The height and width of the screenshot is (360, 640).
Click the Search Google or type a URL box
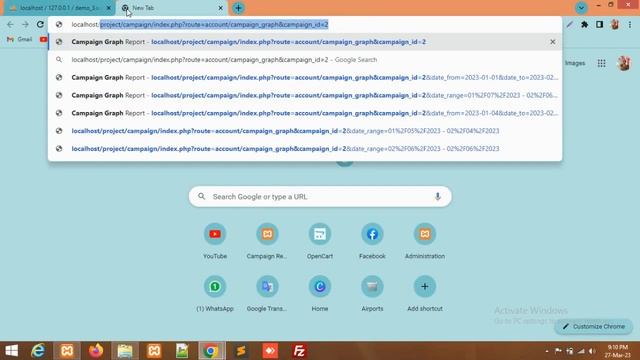tap(320, 197)
